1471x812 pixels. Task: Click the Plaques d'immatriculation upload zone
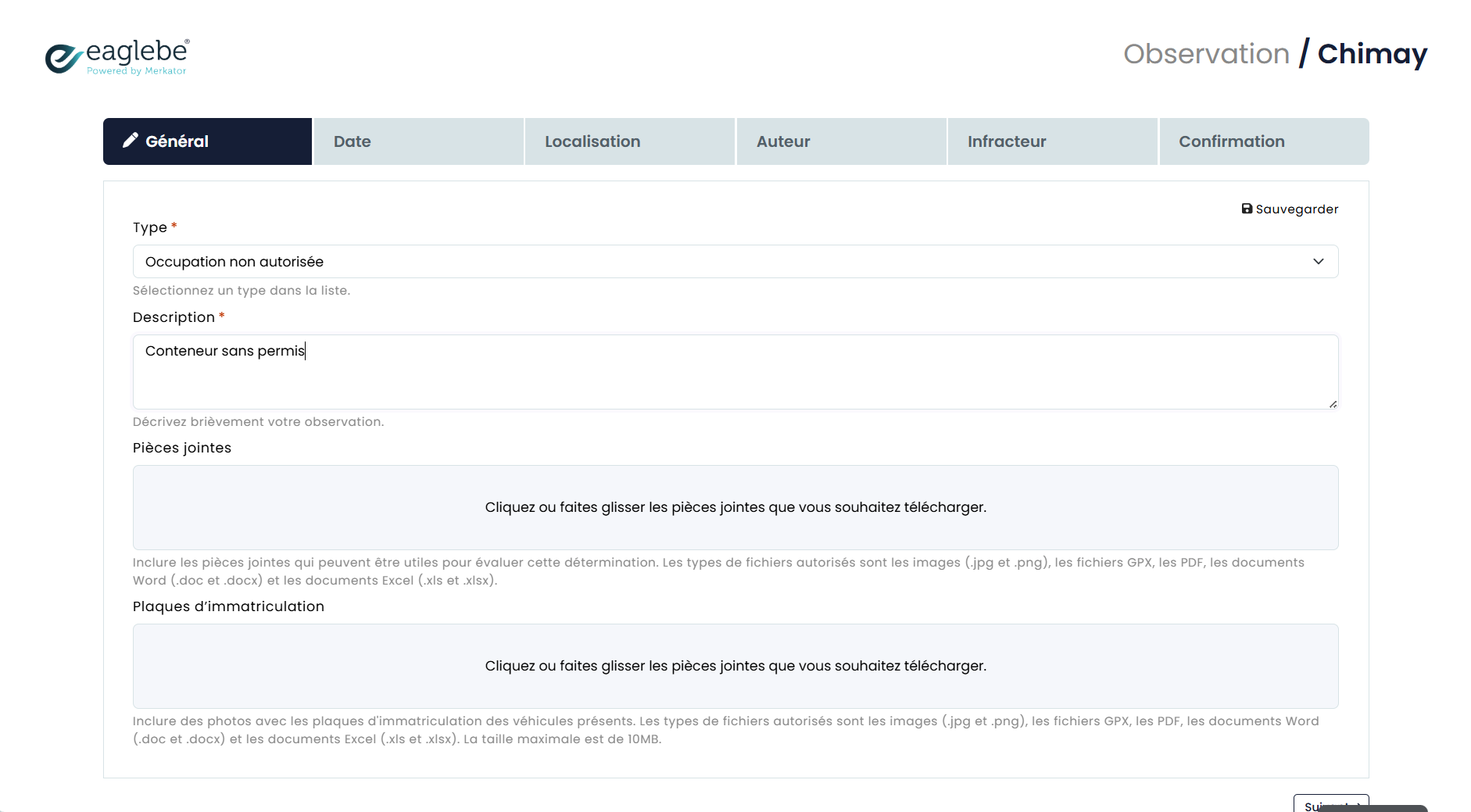(x=735, y=667)
